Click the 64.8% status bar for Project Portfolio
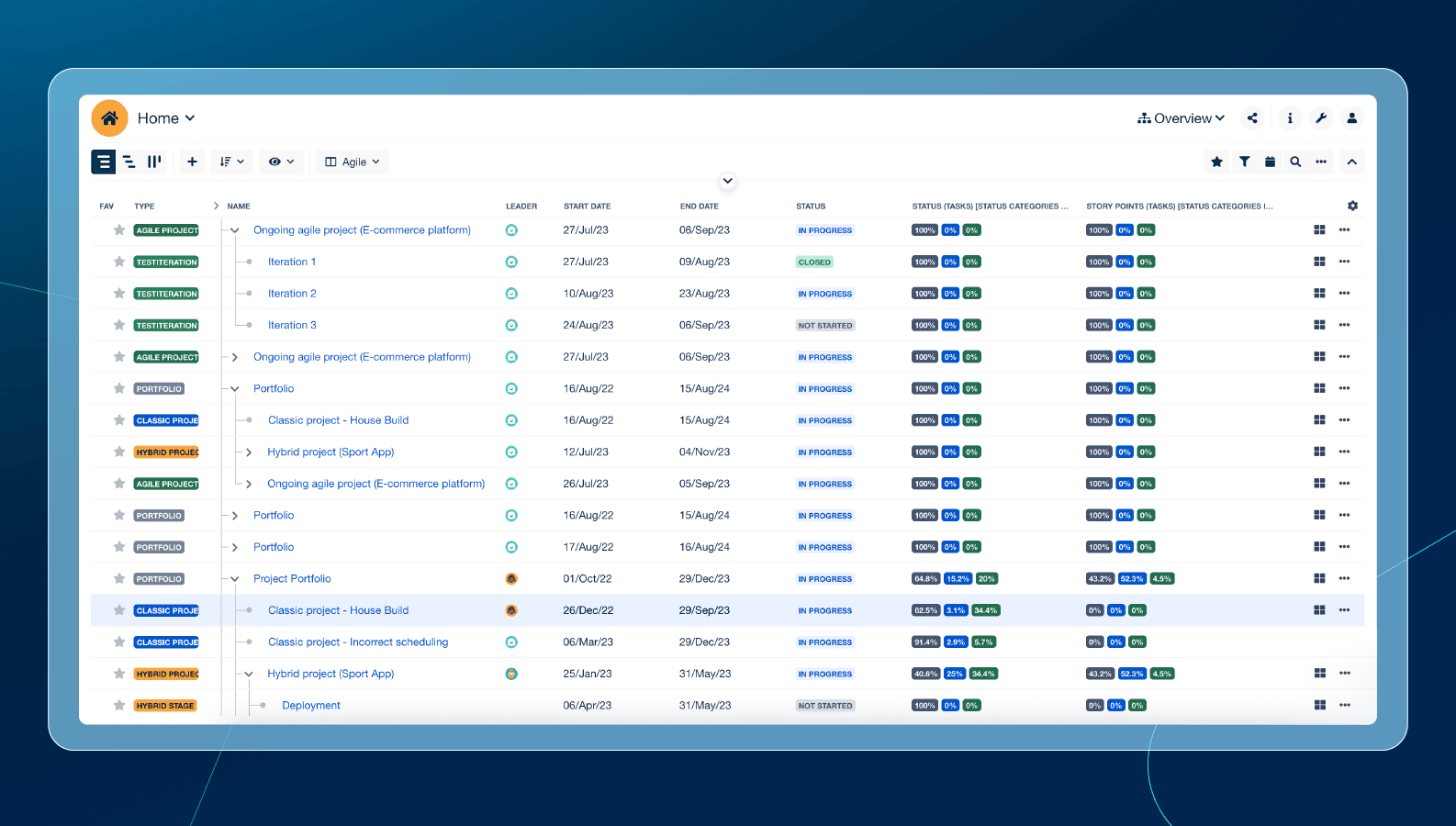This screenshot has width=1456, height=826. tap(925, 579)
